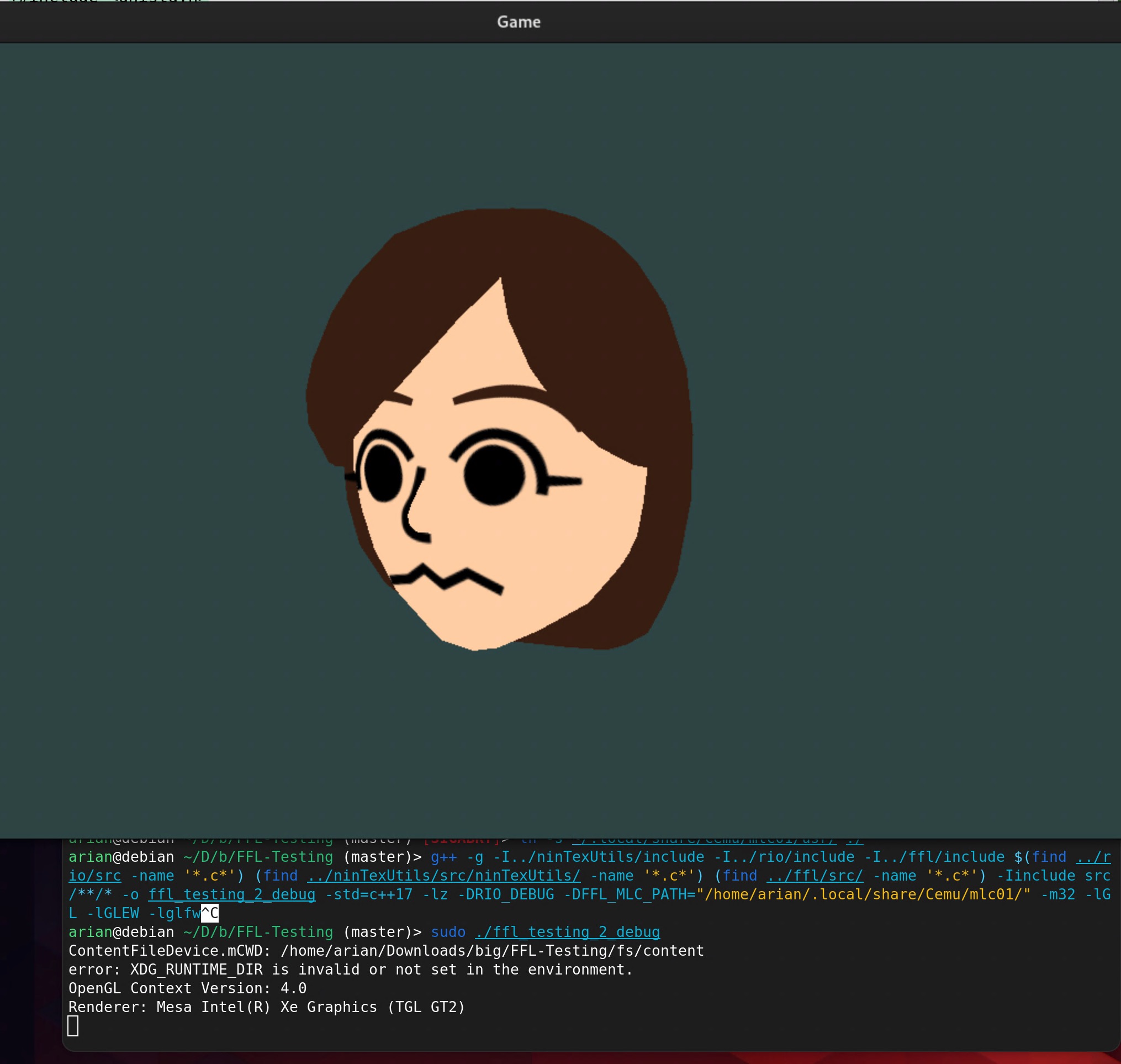Click the Game window title text
The width and height of the screenshot is (1121, 1064).
tap(519, 22)
